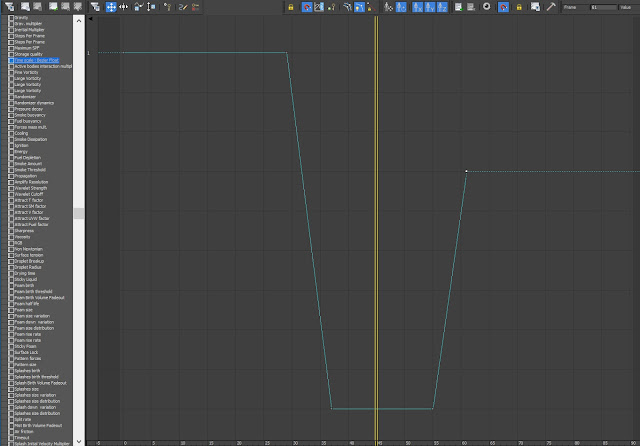Select the Add Keys tool icon
Viewport: 640px width, 446px height.
pyautogui.click(x=167, y=7)
